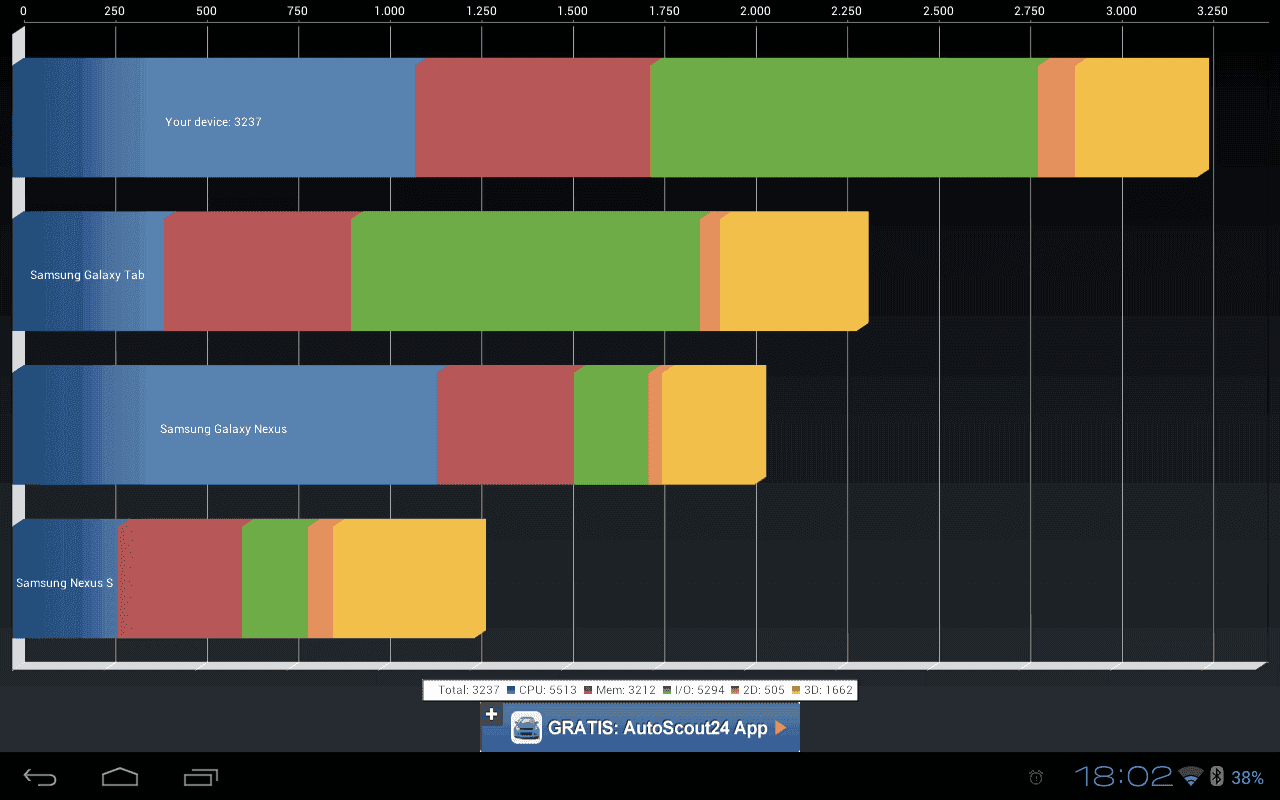The height and width of the screenshot is (800, 1280).
Task: Tap the Bluetooth status icon
Action: point(1217,776)
